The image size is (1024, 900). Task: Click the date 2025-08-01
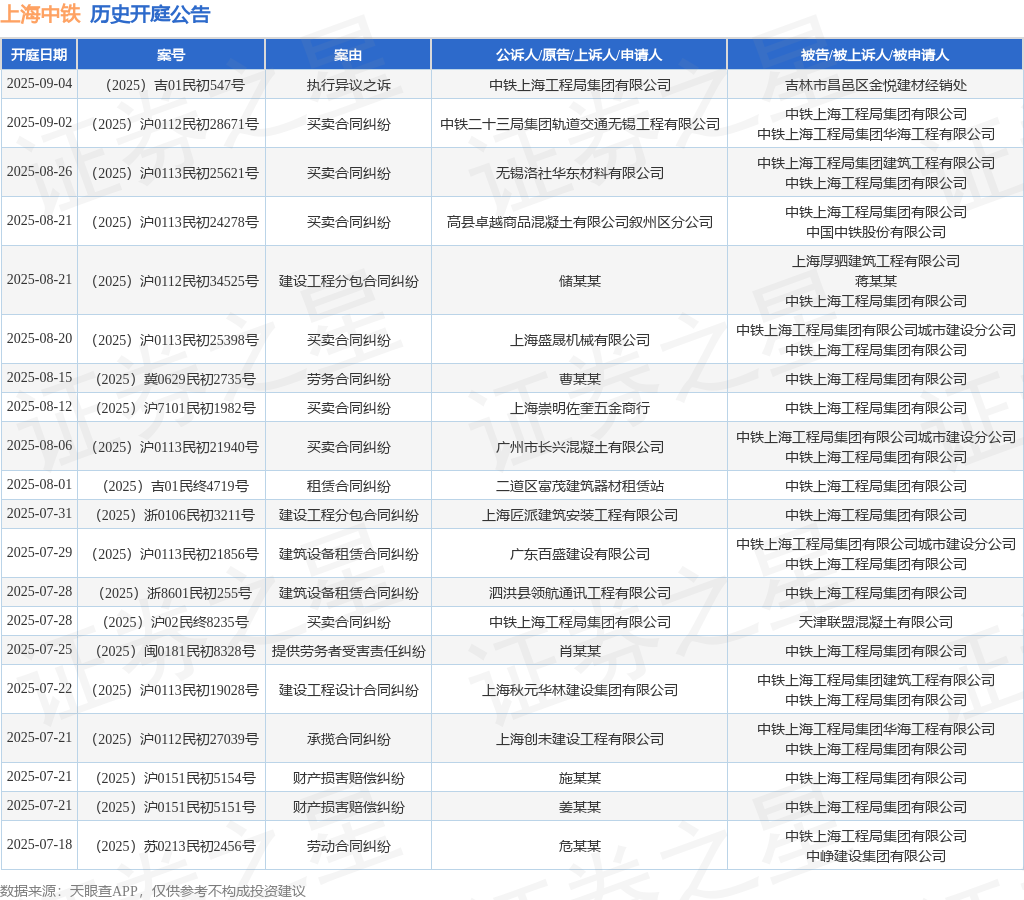coord(39,485)
